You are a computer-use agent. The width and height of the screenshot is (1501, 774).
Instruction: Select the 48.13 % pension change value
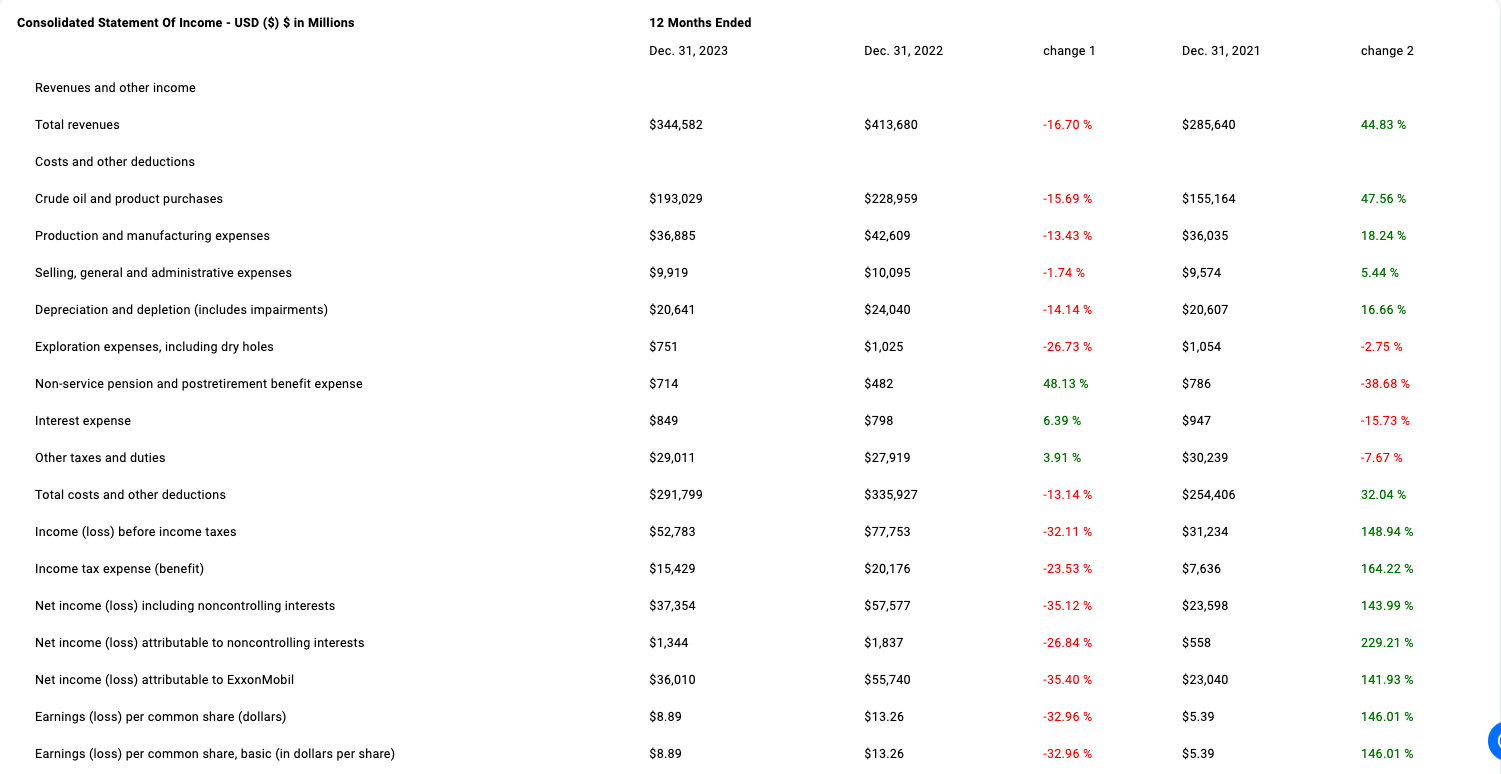coord(1065,384)
